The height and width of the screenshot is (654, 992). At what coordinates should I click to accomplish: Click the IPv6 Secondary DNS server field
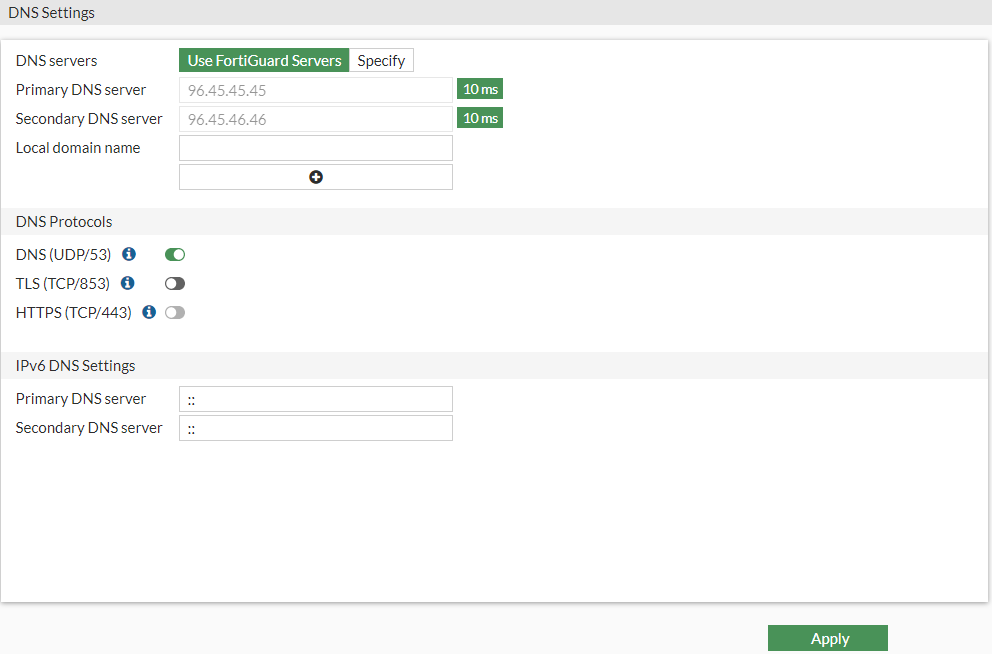pos(316,428)
